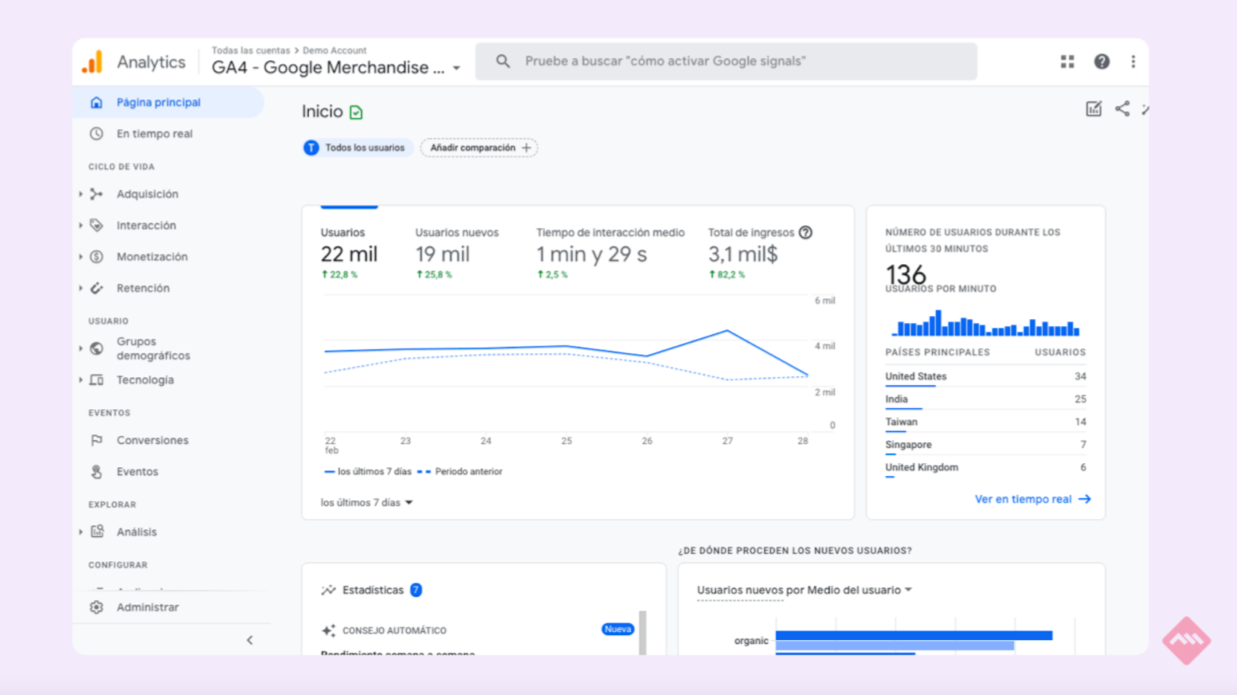The image size is (1237, 695).
Task: Click the Eventos touch icon
Action: pos(96,471)
